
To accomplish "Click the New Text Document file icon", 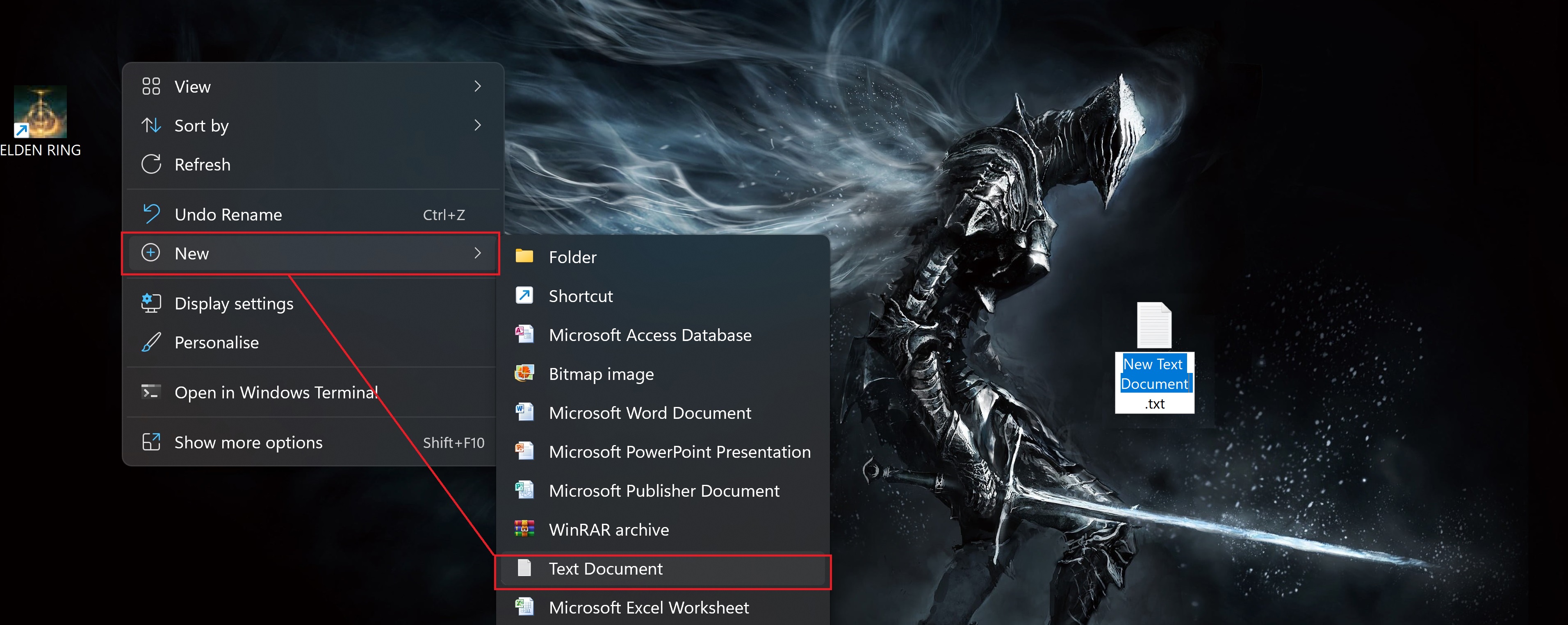I will pos(1154,325).
